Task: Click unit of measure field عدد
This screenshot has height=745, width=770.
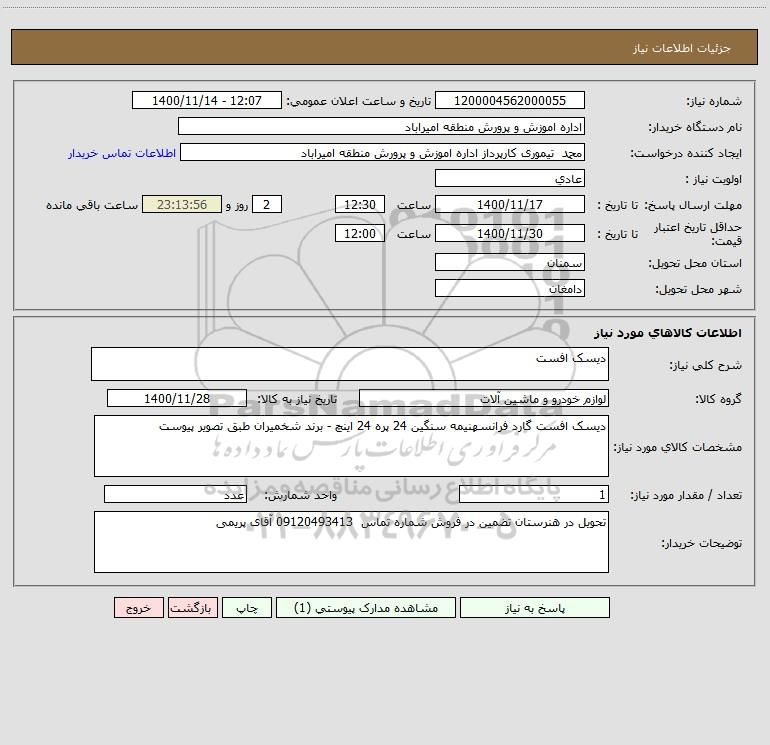Action: pos(175,495)
